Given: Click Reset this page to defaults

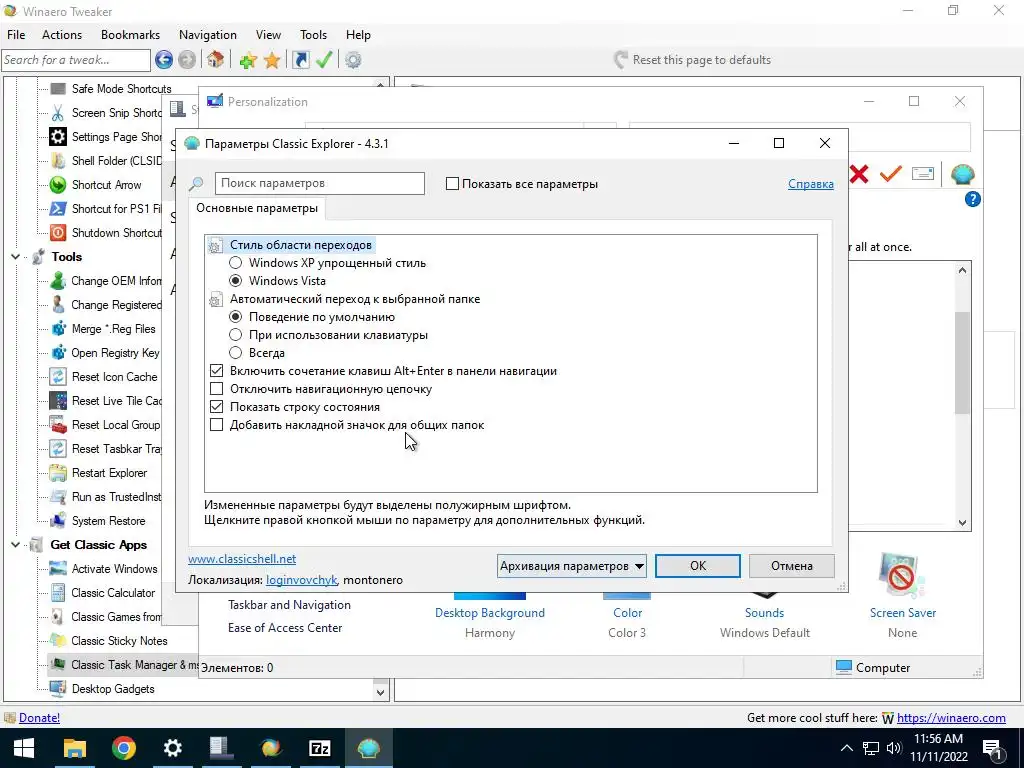Looking at the screenshot, I should click(x=692, y=60).
